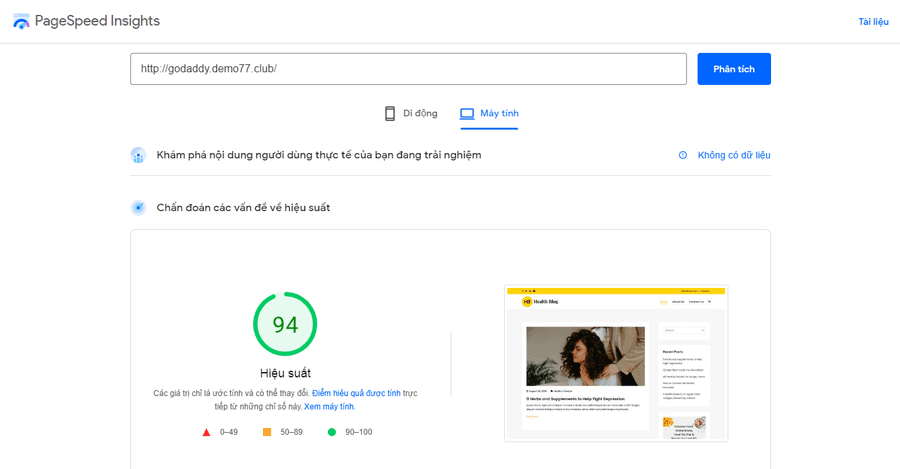Viewport: 900px width, 469px height.
Task: Open the Xem máy tính calculator link
Action: [329, 406]
